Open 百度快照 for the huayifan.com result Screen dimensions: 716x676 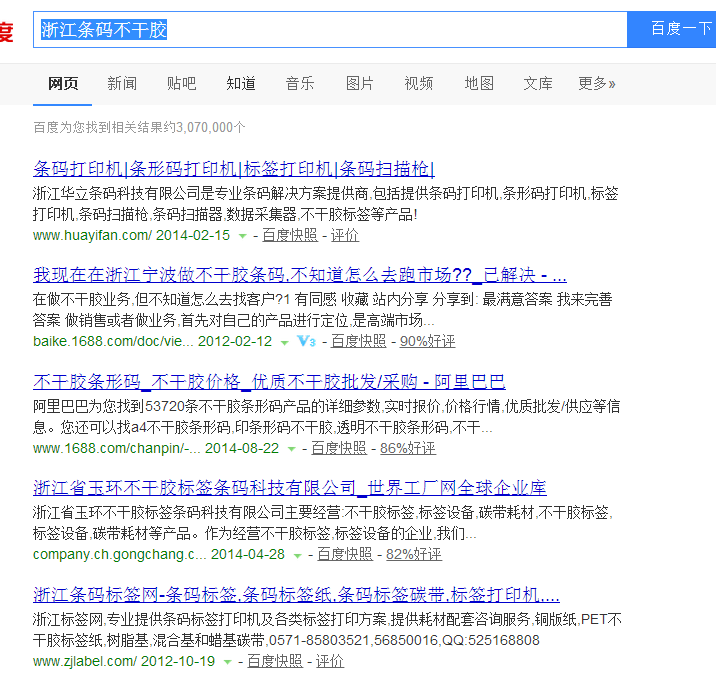click(290, 235)
